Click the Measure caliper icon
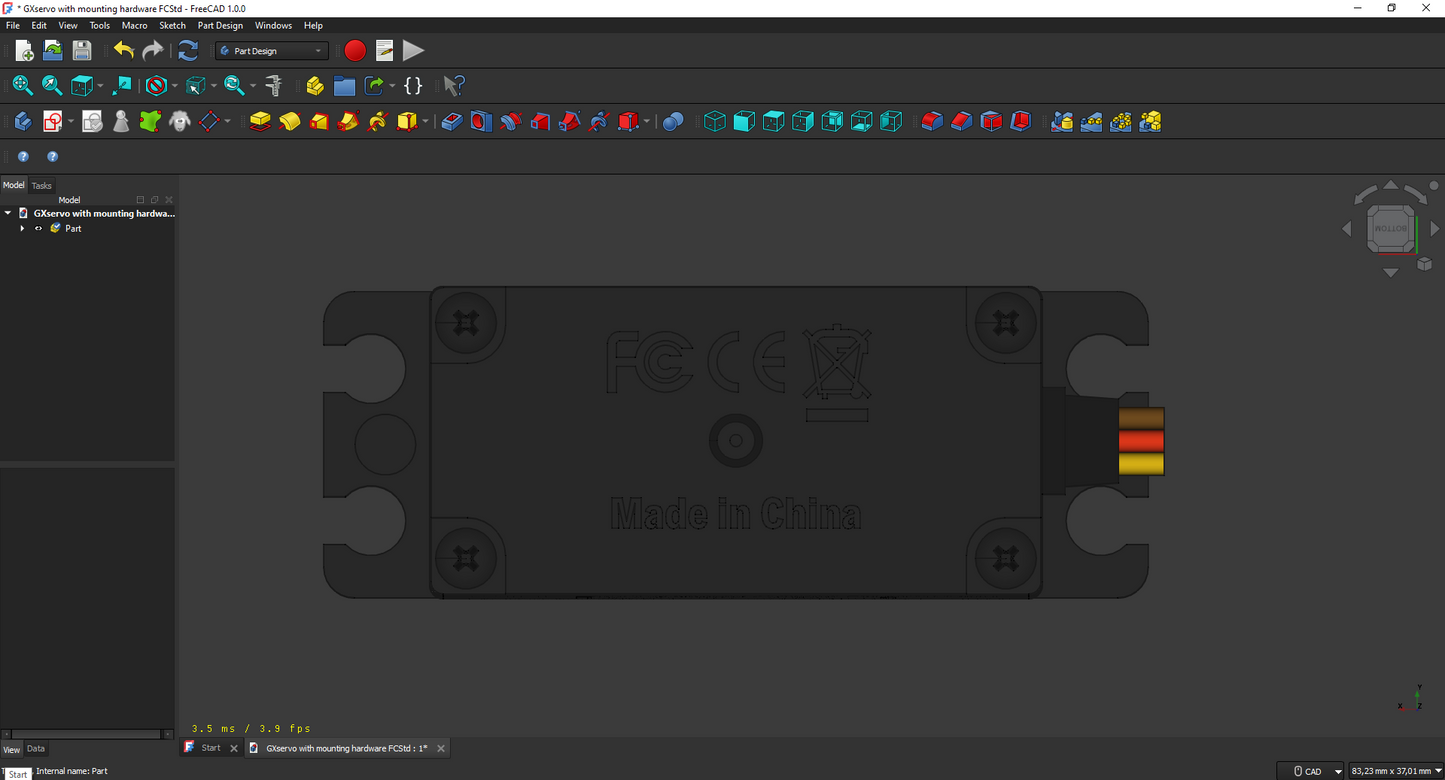 pos(273,86)
